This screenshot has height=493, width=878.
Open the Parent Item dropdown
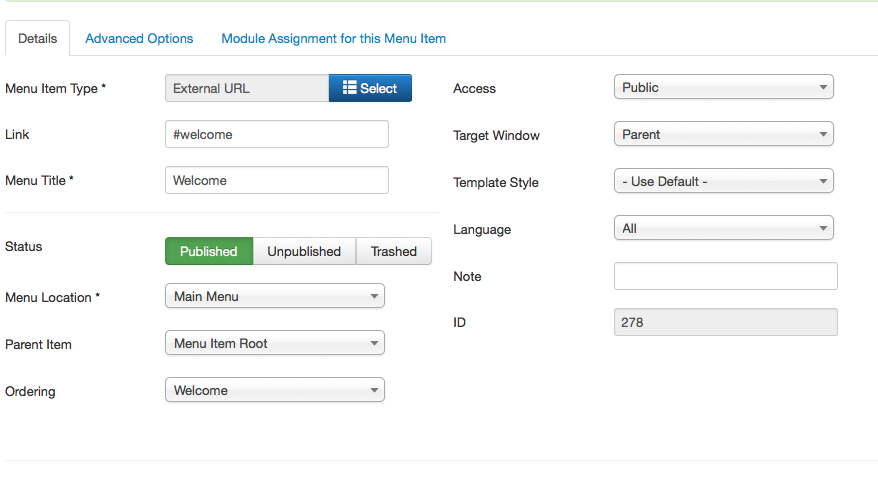(275, 343)
